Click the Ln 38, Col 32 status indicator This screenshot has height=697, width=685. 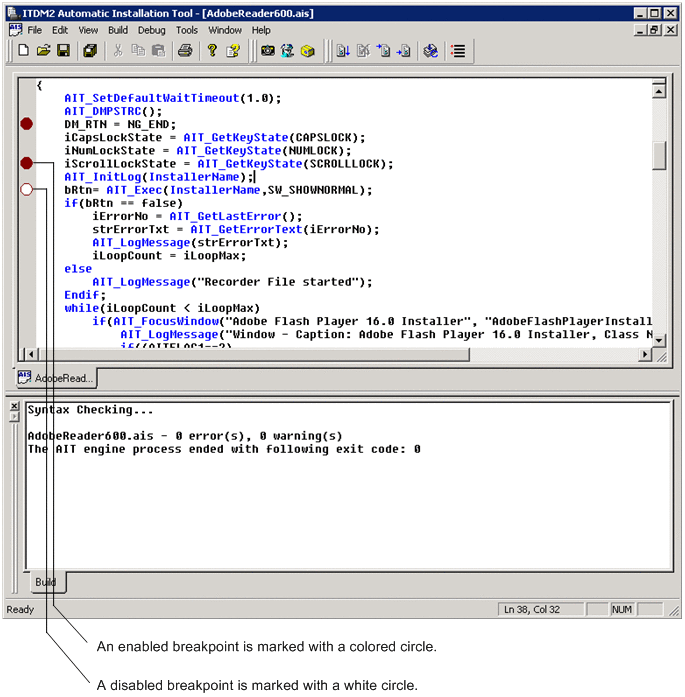[541, 609]
